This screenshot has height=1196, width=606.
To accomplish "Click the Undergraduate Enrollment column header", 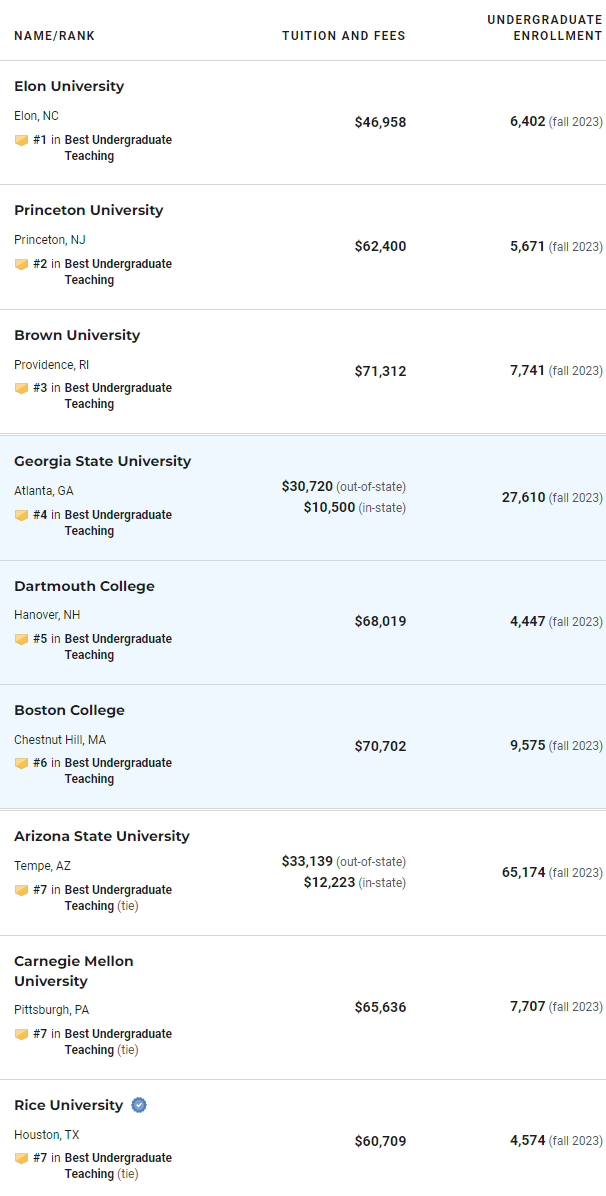I will (x=545, y=27).
